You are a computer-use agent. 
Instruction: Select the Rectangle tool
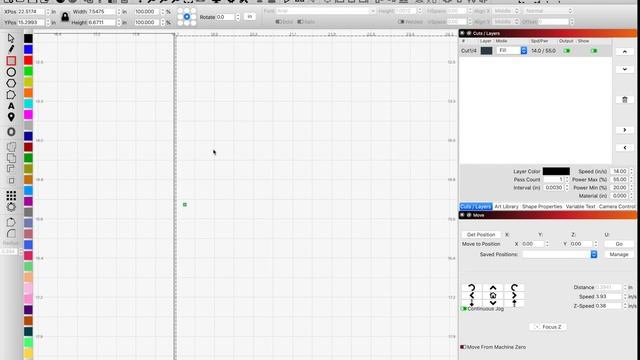click(11, 61)
